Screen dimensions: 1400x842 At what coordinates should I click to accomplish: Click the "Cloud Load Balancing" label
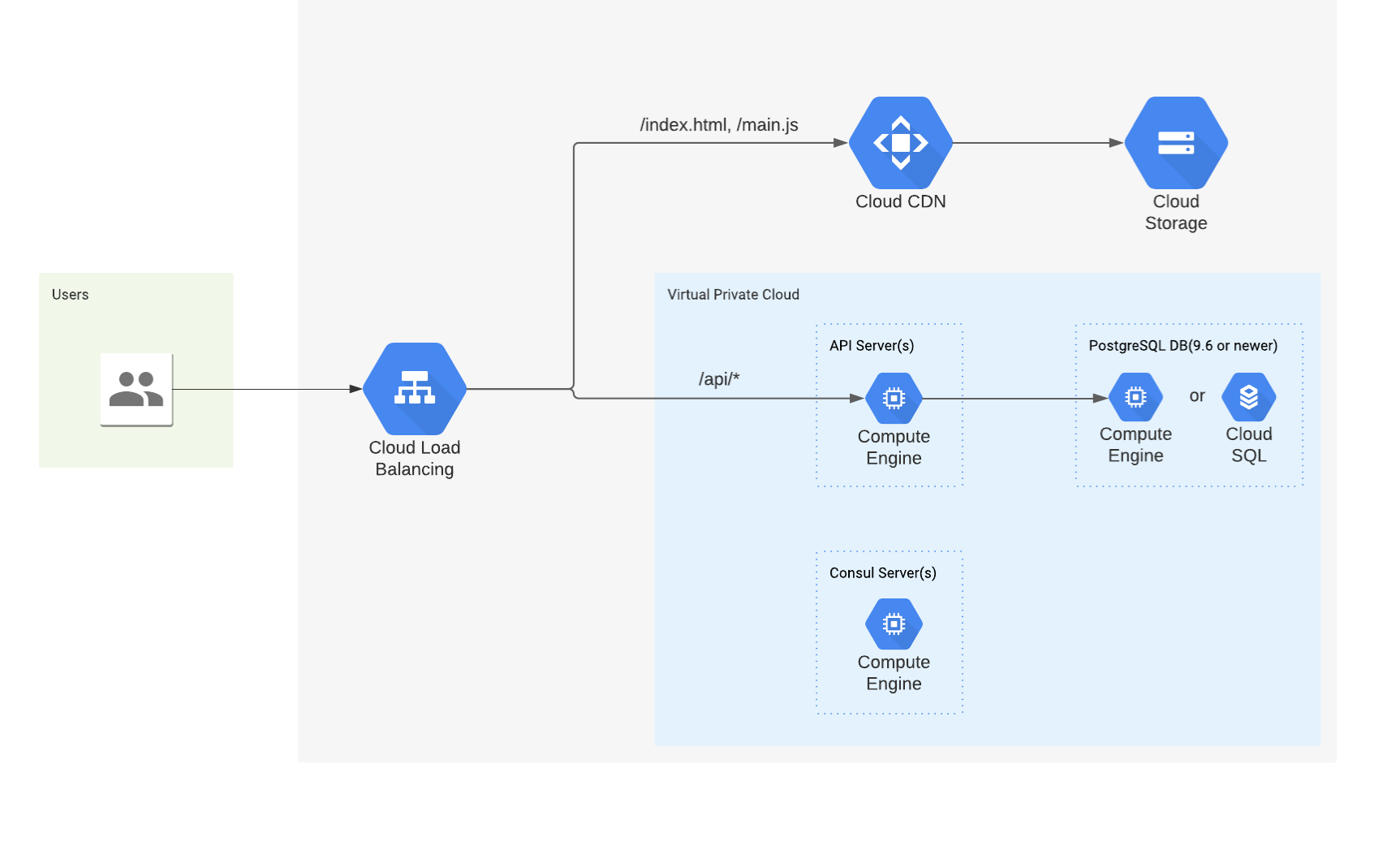(415, 459)
